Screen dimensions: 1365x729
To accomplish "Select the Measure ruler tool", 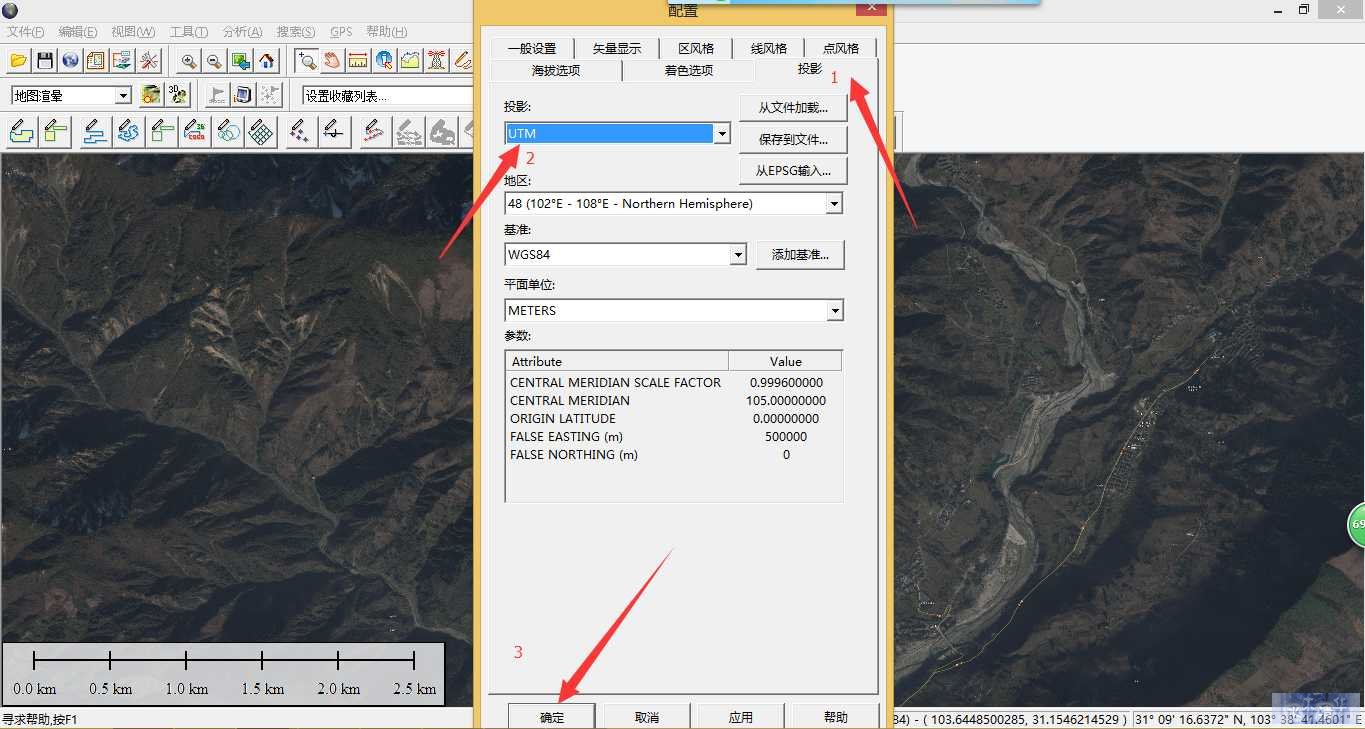I will [358, 61].
